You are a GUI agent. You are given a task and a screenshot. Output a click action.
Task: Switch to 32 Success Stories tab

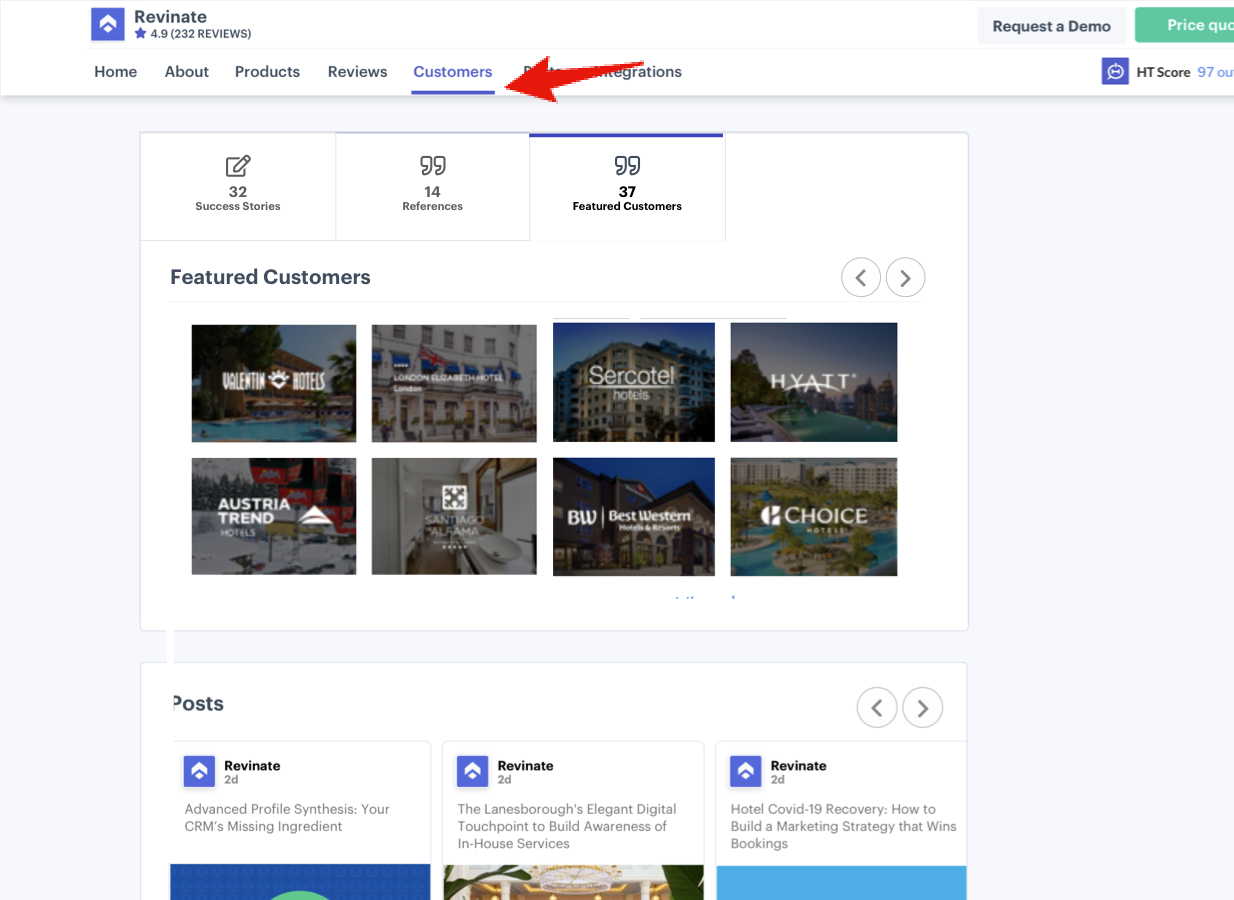pos(238,187)
